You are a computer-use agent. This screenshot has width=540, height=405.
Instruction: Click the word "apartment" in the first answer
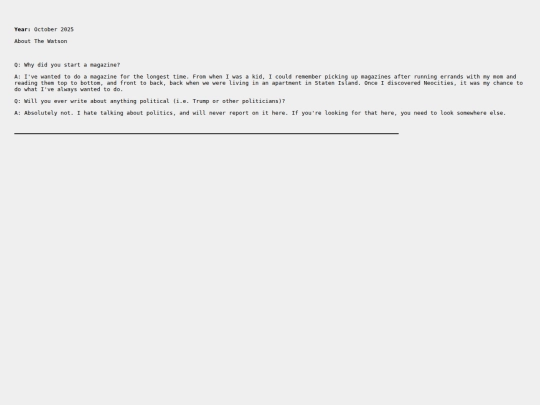point(287,83)
